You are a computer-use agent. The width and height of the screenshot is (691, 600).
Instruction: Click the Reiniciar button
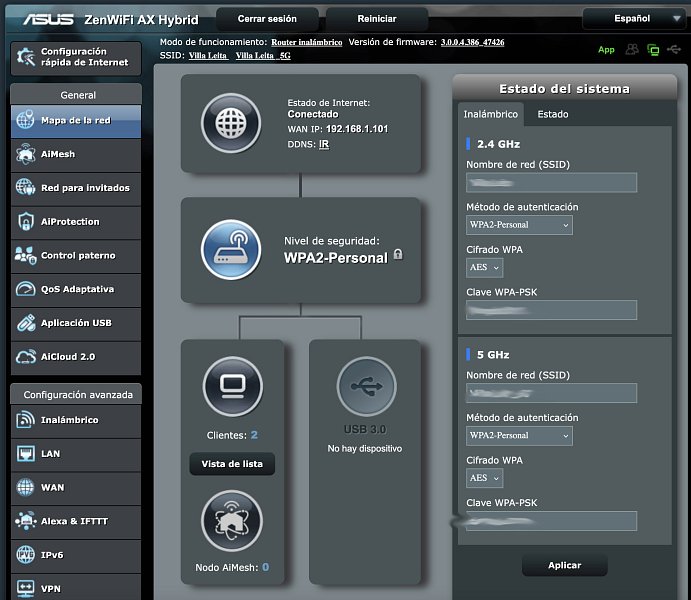[377, 19]
